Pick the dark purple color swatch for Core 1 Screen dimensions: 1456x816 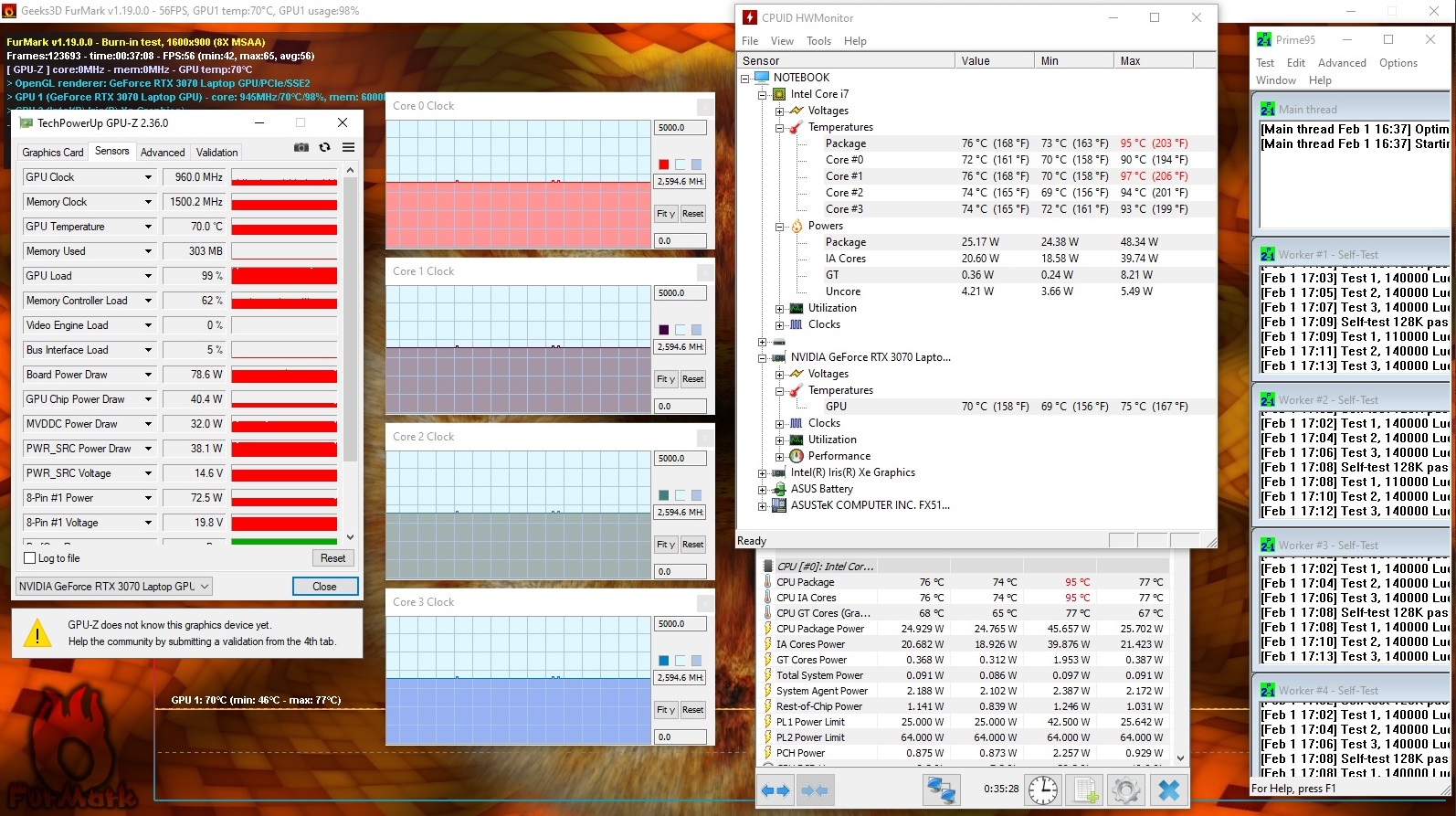(664, 330)
